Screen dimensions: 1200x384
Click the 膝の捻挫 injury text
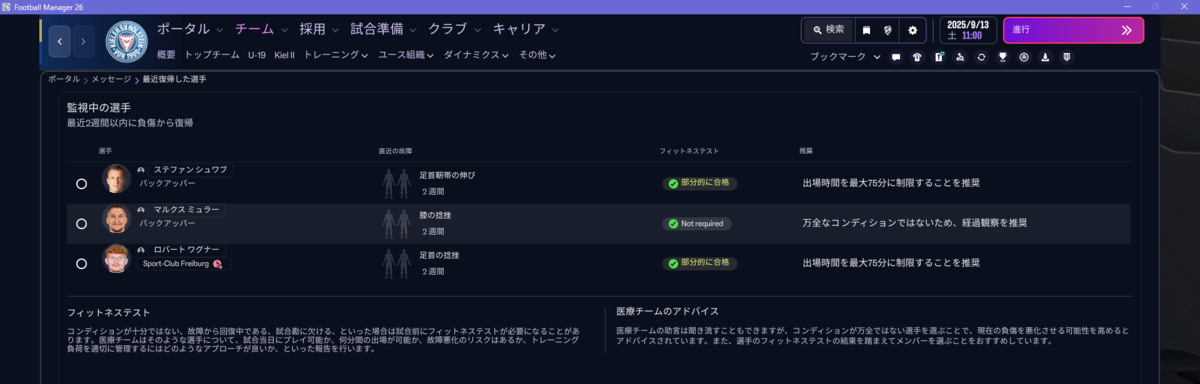tap(436, 216)
